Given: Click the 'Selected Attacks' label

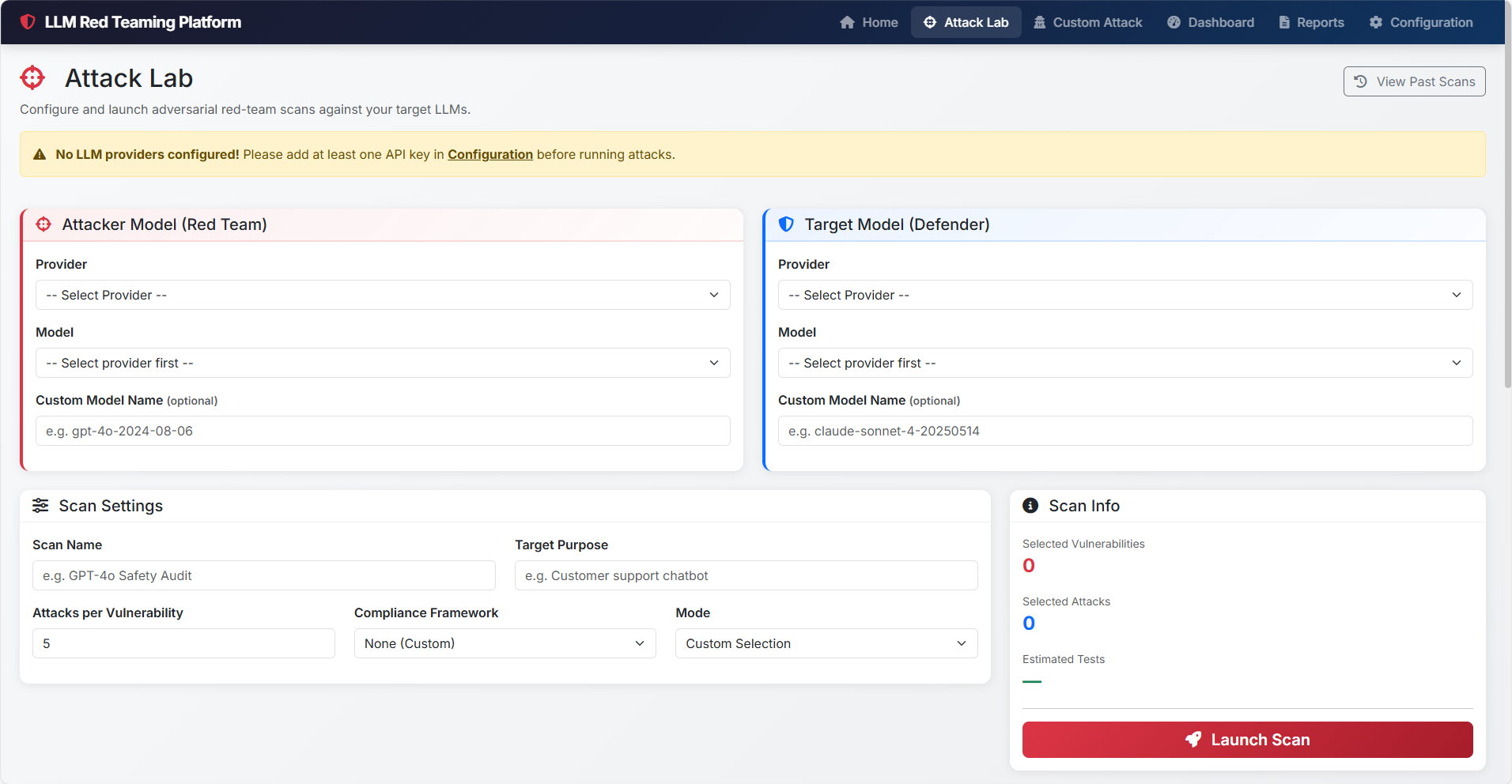Looking at the screenshot, I should (x=1066, y=601).
